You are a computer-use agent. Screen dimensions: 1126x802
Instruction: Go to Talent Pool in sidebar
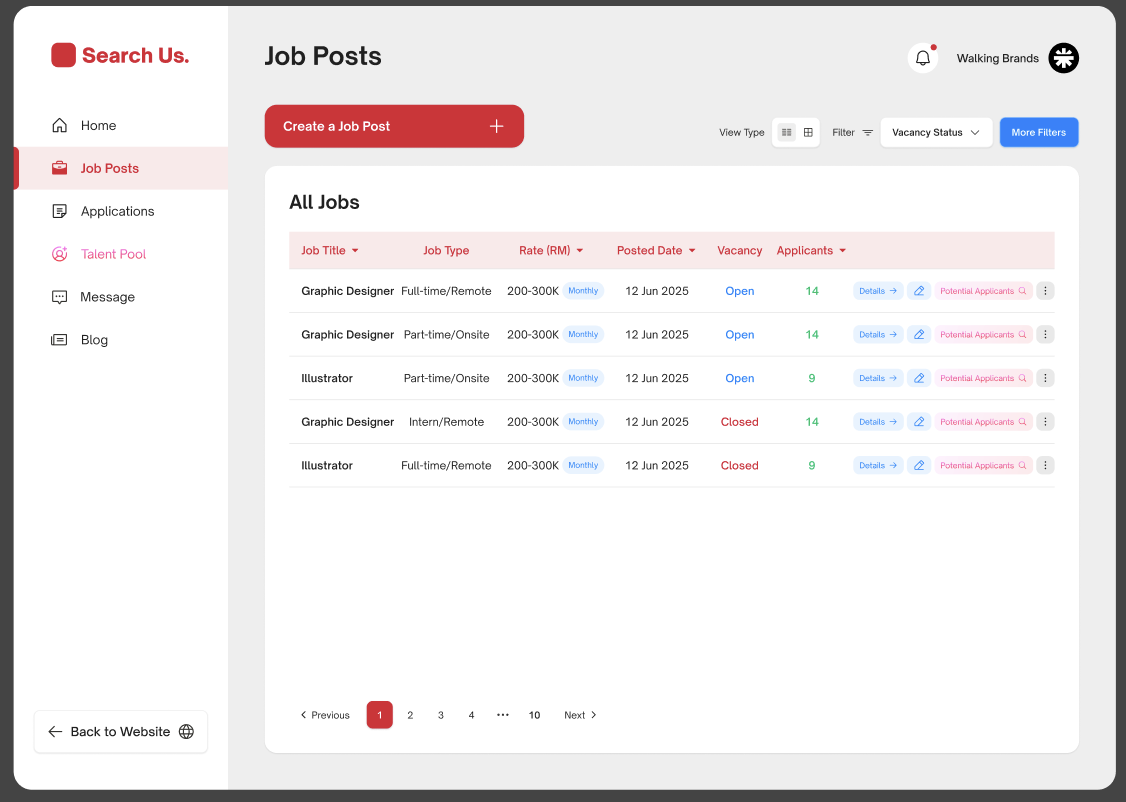pyautogui.click(x=113, y=254)
